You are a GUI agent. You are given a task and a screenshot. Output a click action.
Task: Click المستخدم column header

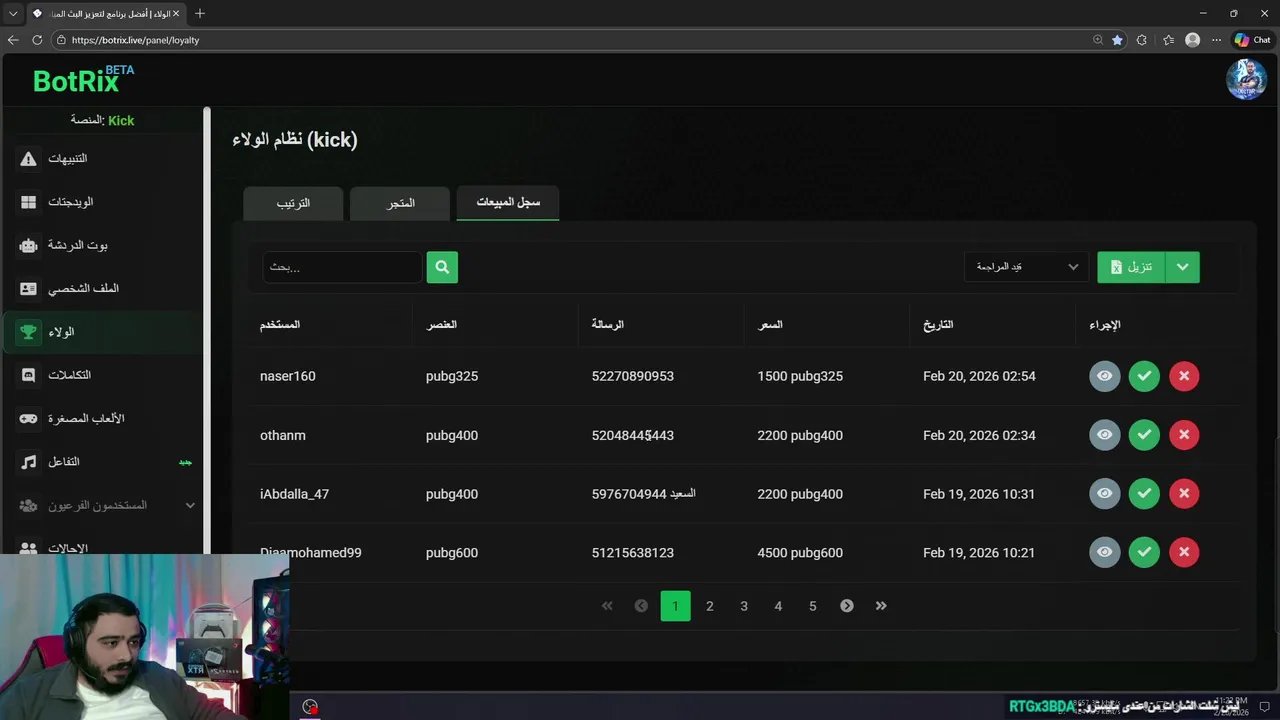(280, 325)
